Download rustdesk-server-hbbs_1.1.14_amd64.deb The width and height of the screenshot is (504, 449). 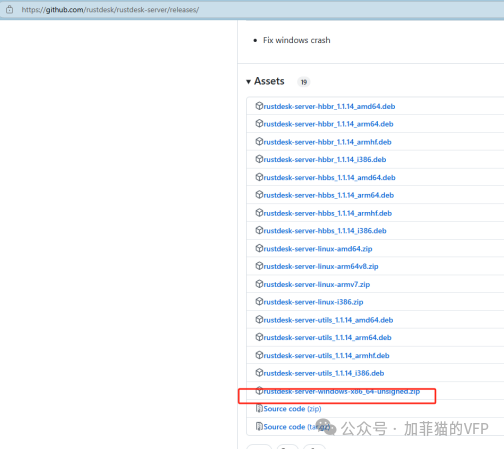[329, 178]
